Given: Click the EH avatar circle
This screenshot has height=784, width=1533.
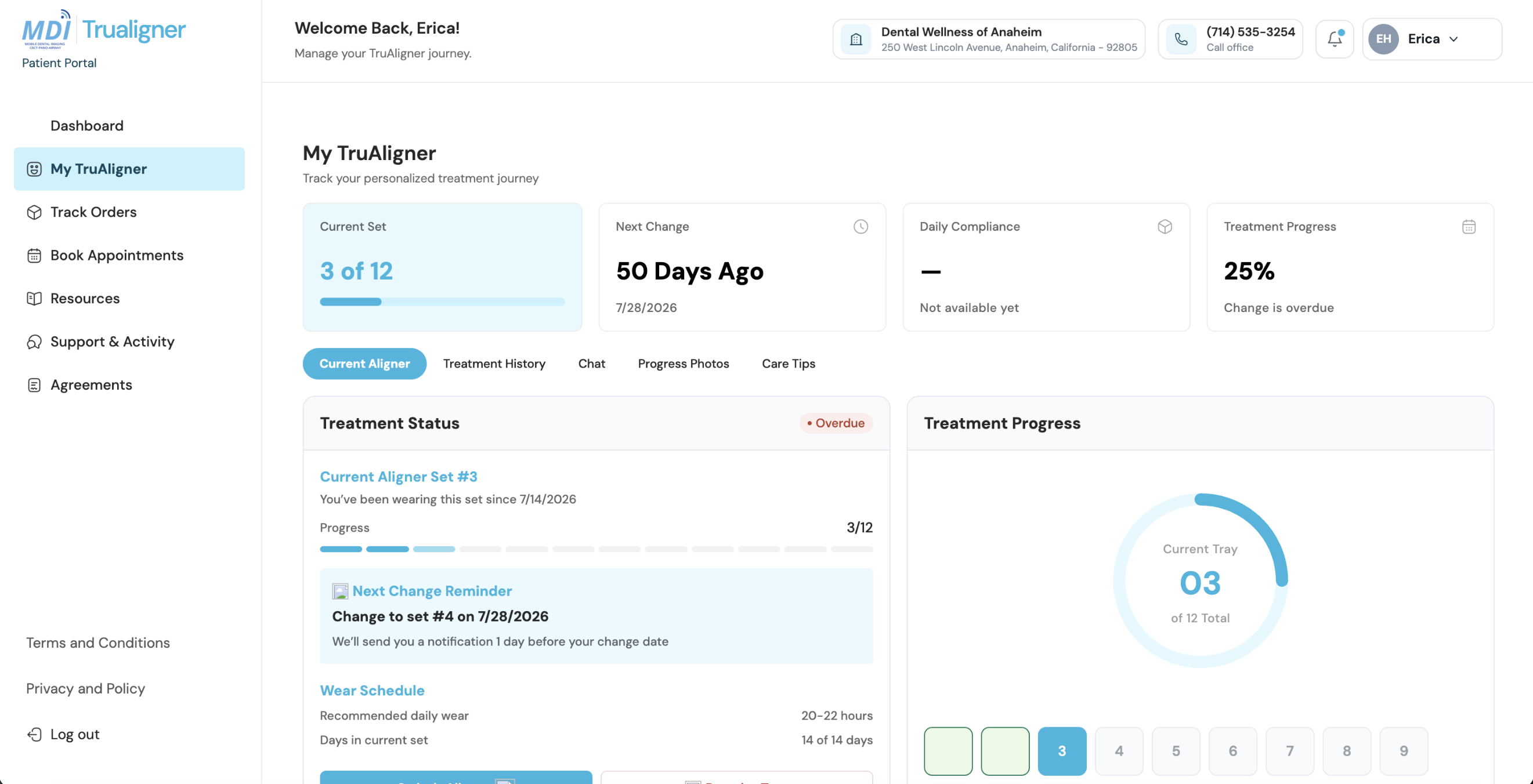Looking at the screenshot, I should (1383, 39).
